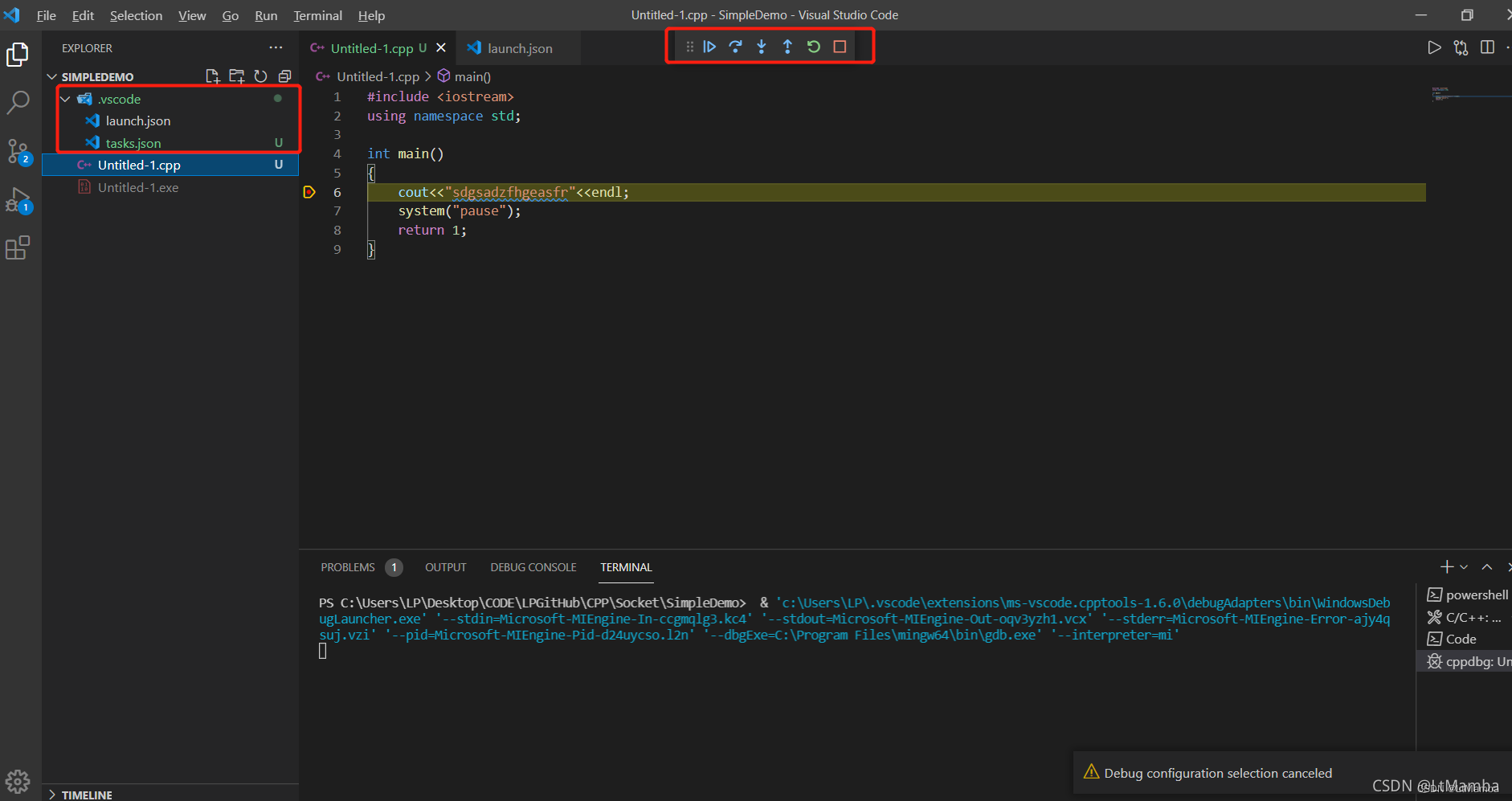The height and width of the screenshot is (801, 1512).
Task: Open the Extensions view
Action: tap(18, 247)
